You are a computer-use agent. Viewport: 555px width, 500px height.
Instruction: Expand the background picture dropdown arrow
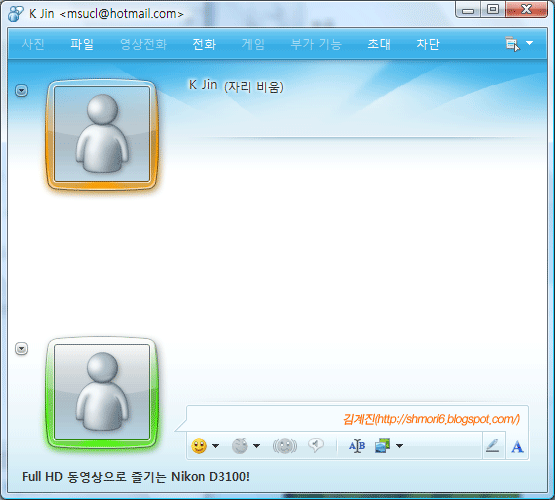click(x=399, y=446)
